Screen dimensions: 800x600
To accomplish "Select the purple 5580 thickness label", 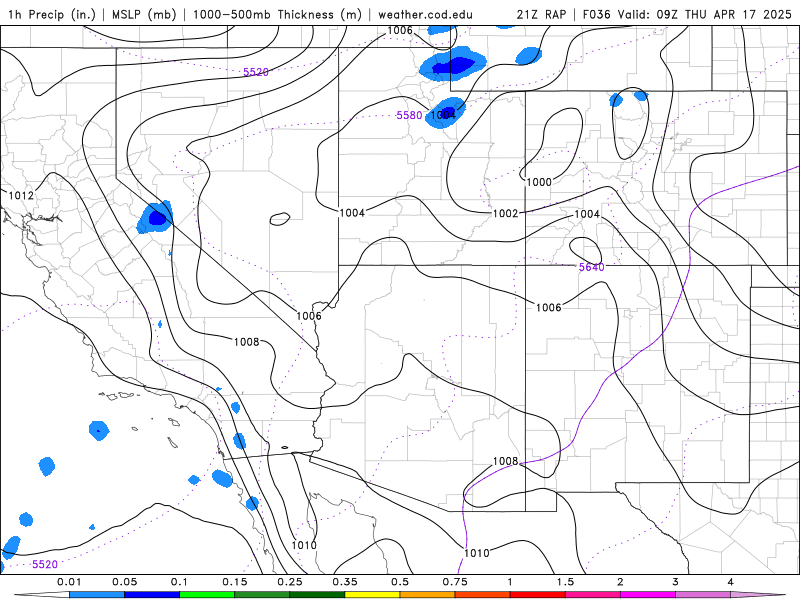I will pyautogui.click(x=409, y=115).
